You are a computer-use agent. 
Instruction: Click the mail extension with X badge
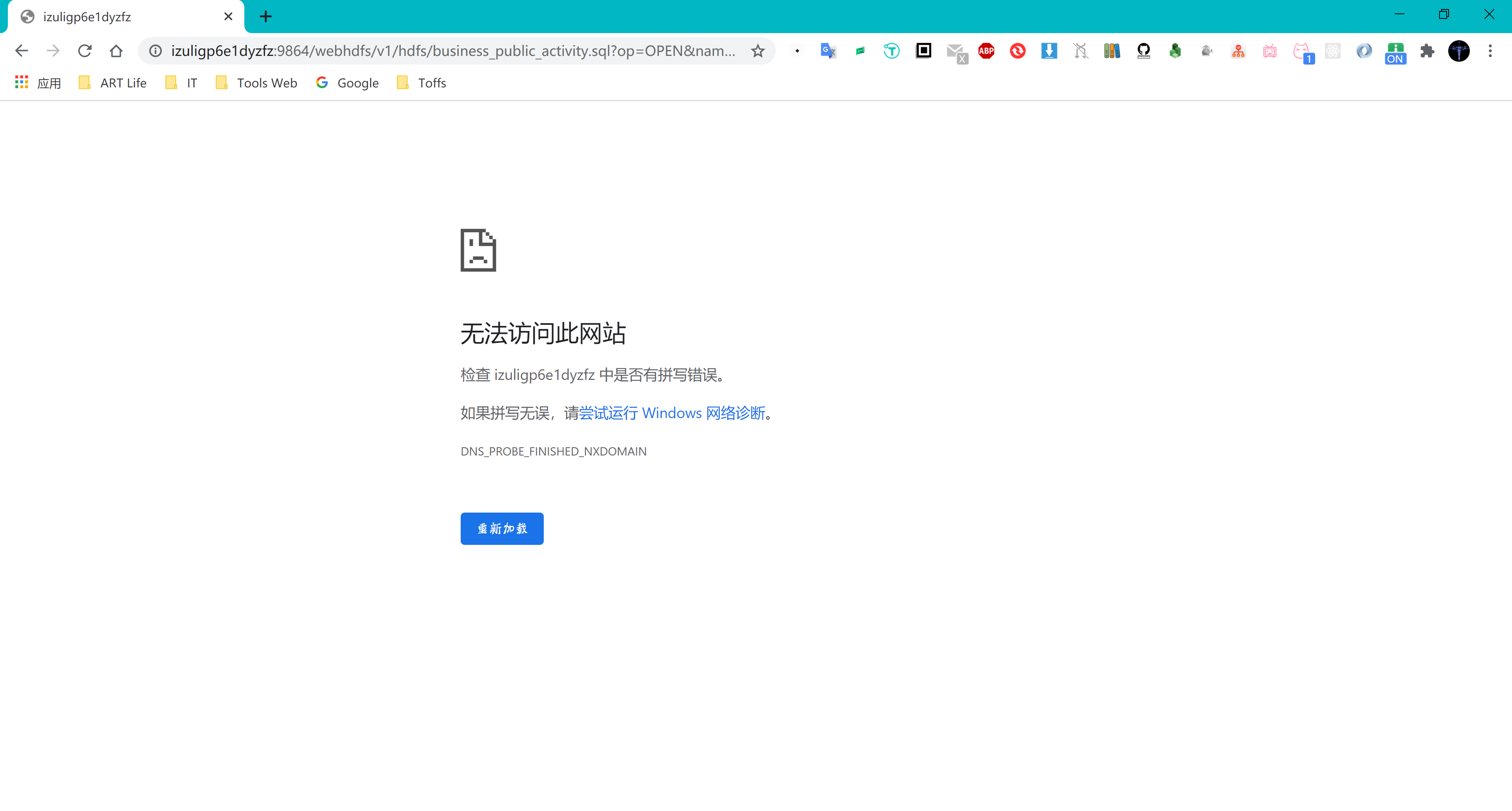pyautogui.click(x=956, y=52)
